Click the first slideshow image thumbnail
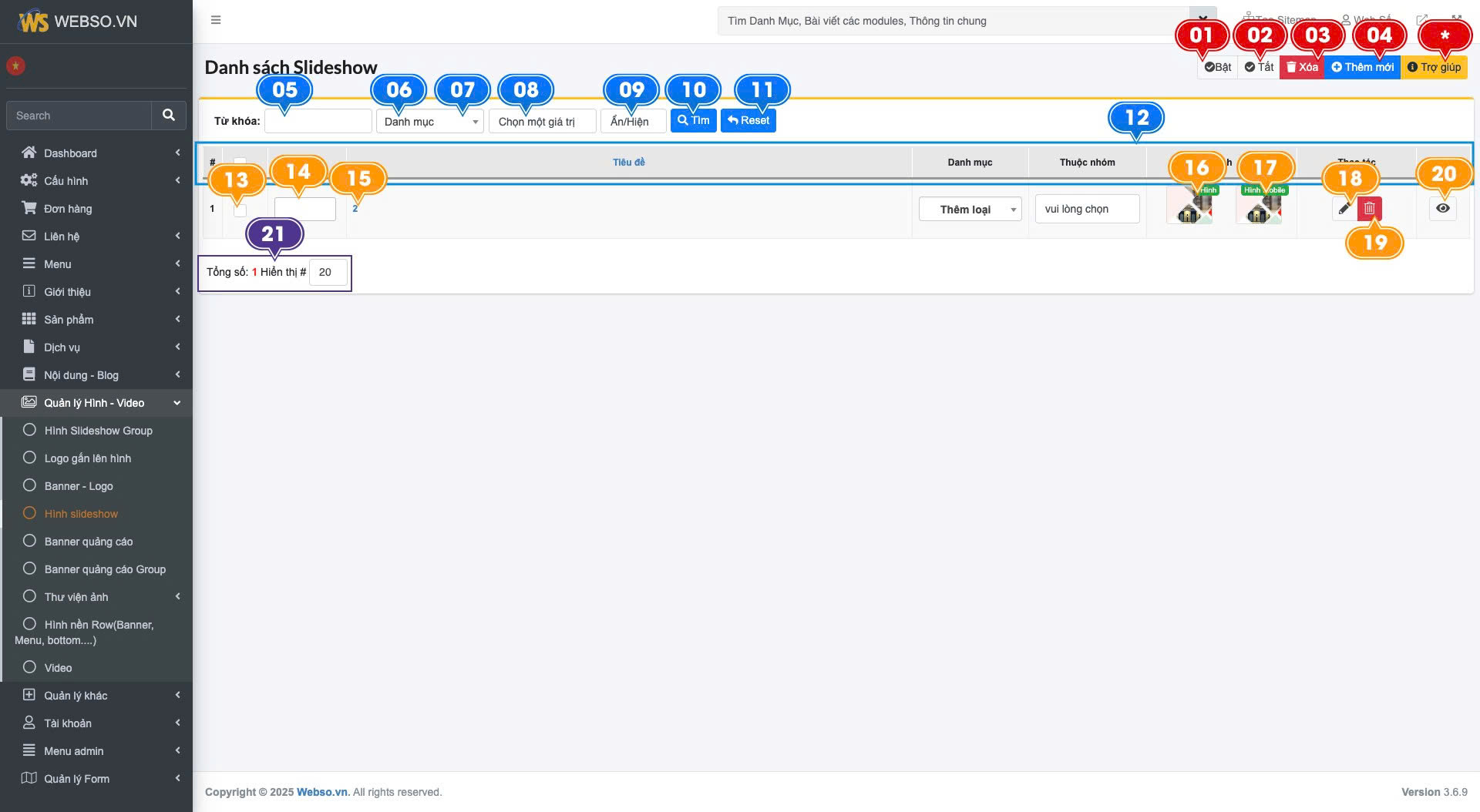The image size is (1480, 812). (1189, 208)
